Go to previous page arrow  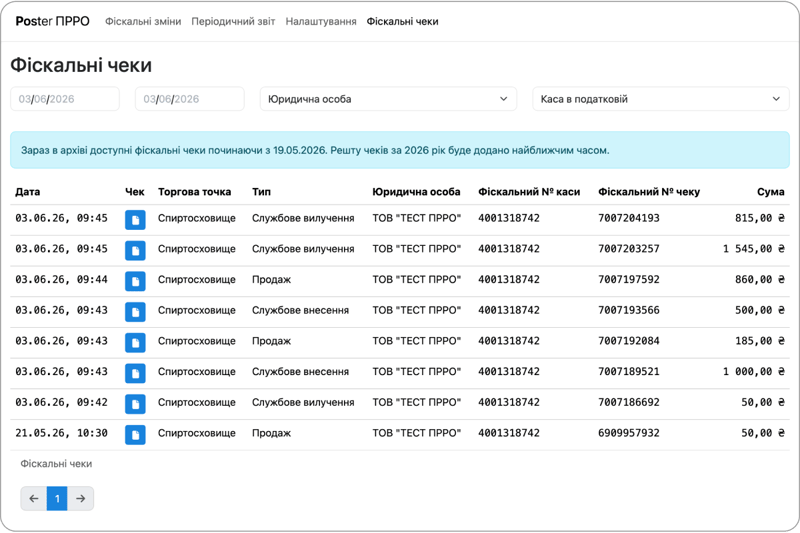34,498
